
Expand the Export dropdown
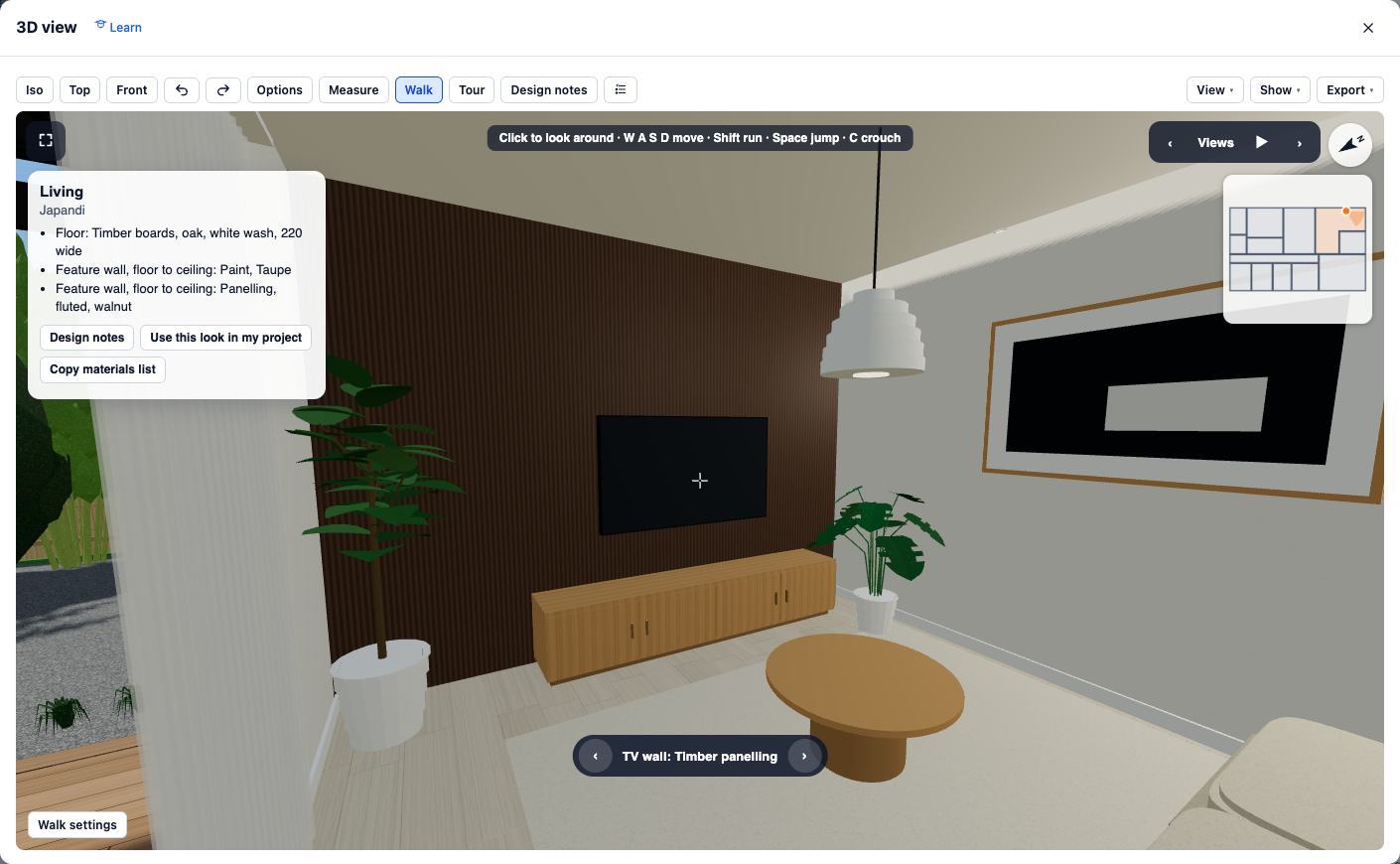1350,90
